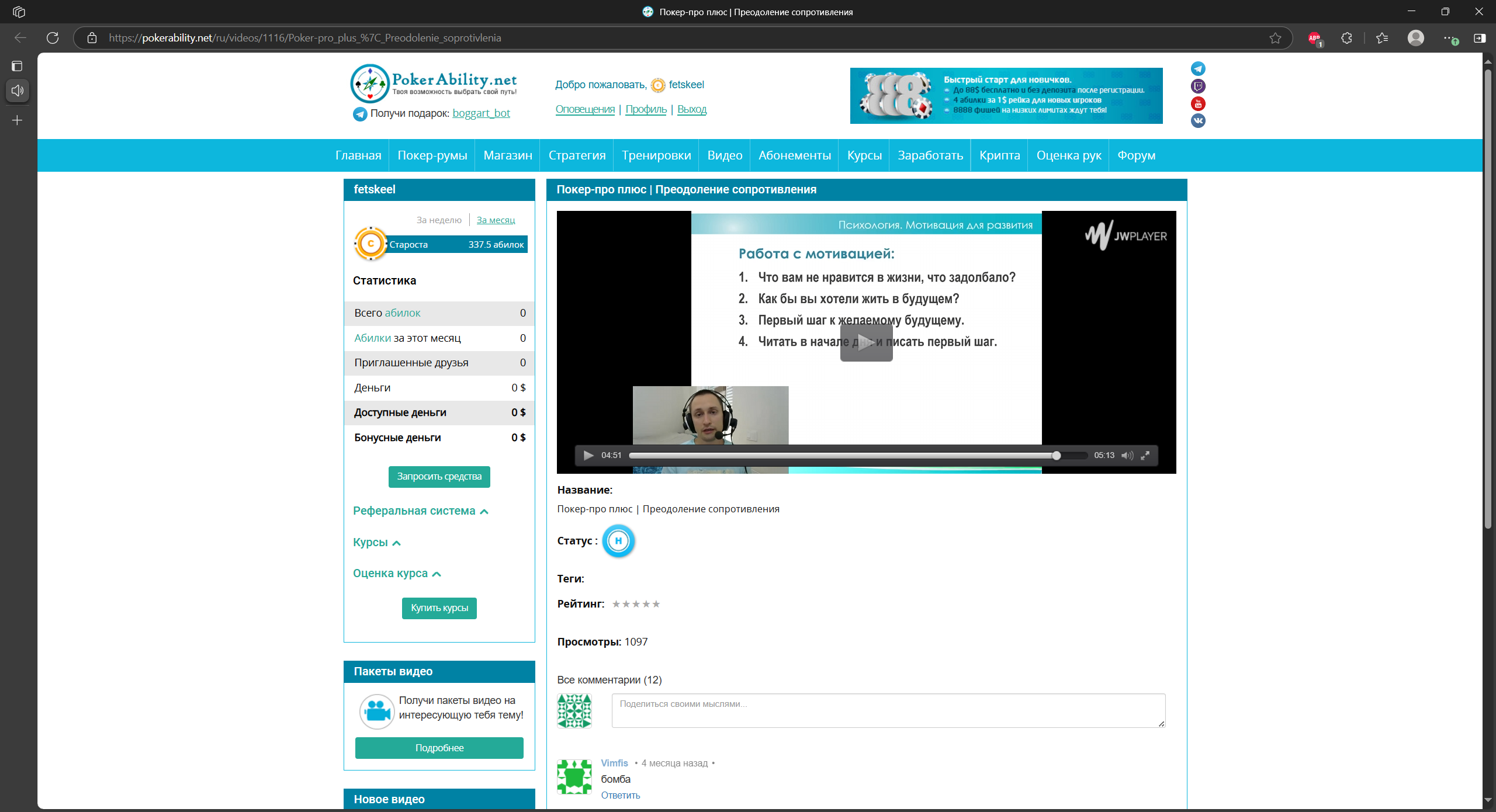Image resolution: width=1496 pixels, height=812 pixels.
Task: Open 'Главная' in the navigation bar
Action: coord(358,155)
